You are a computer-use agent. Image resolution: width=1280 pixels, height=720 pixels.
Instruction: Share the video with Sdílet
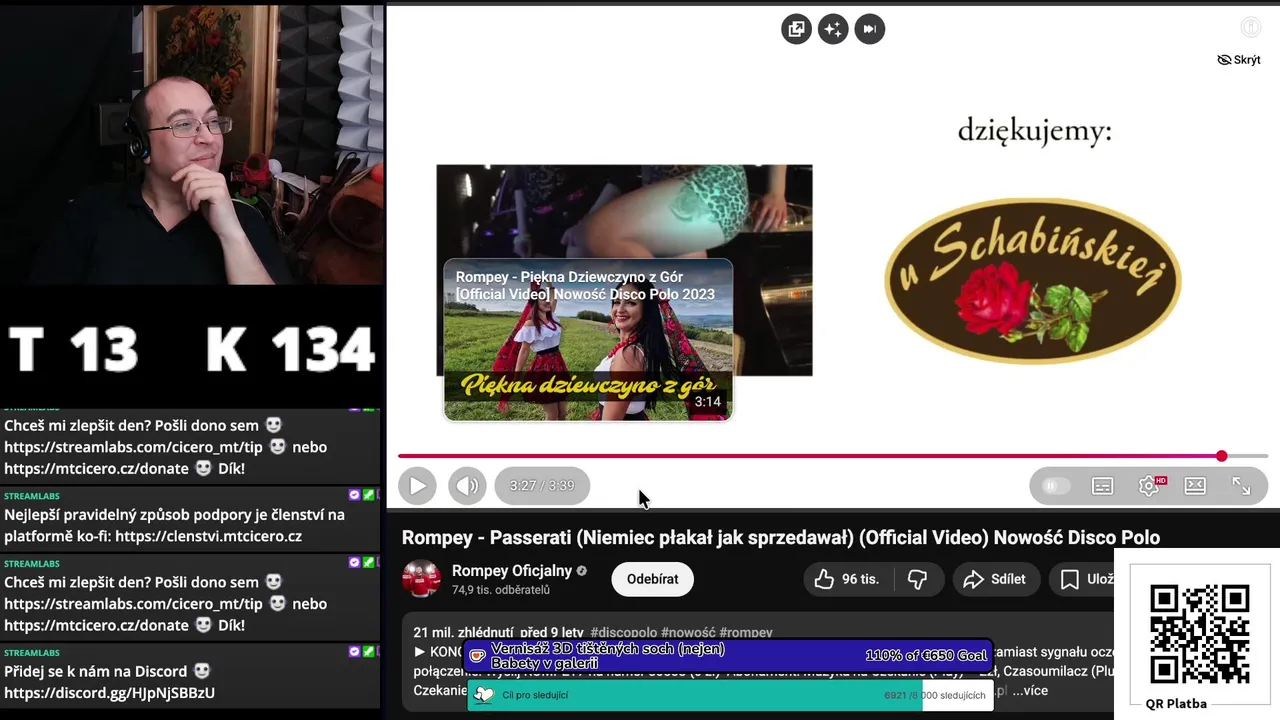[994, 579]
